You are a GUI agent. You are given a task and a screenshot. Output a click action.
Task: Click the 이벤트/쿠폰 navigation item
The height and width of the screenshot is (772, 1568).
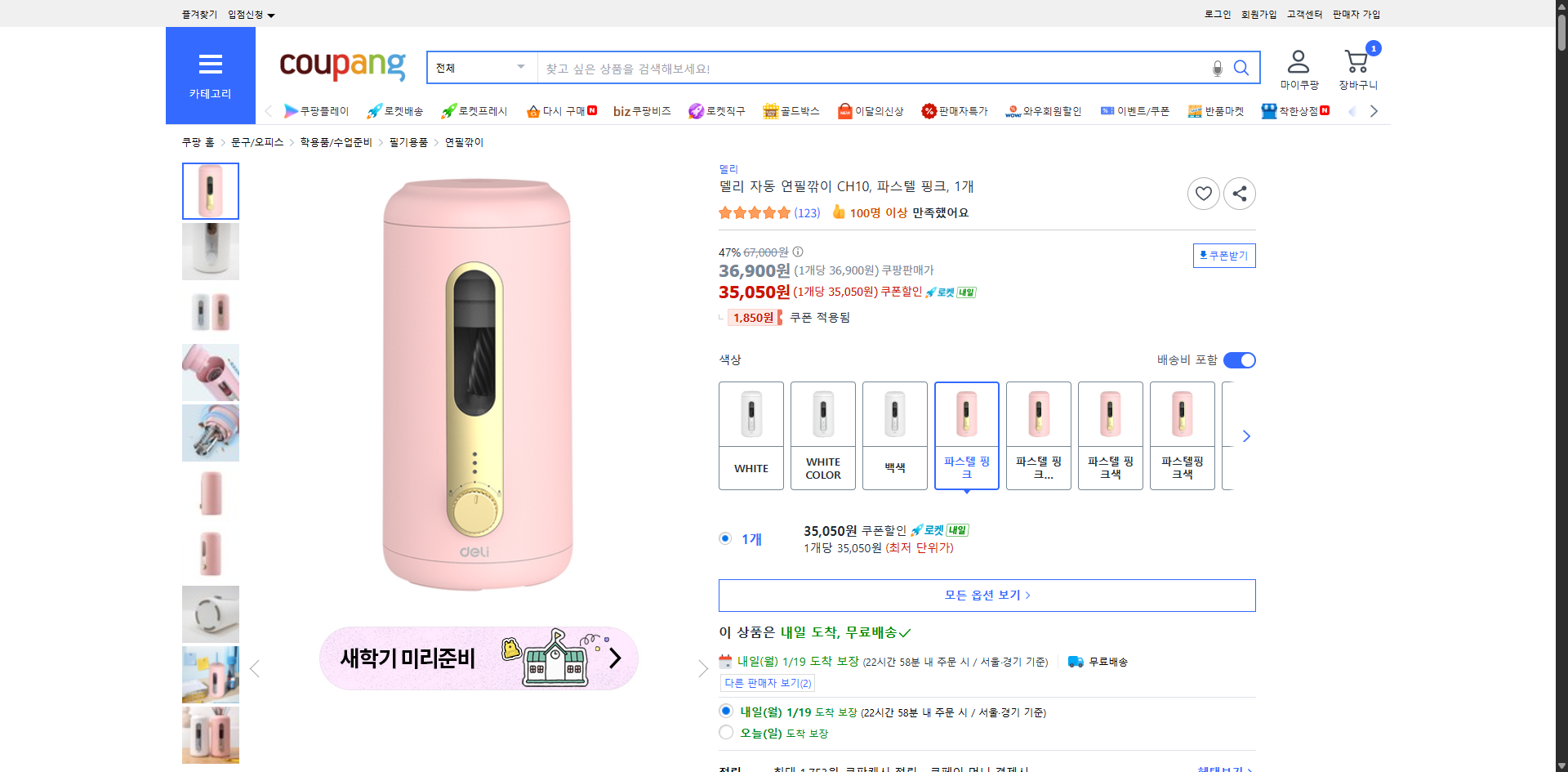[1135, 111]
